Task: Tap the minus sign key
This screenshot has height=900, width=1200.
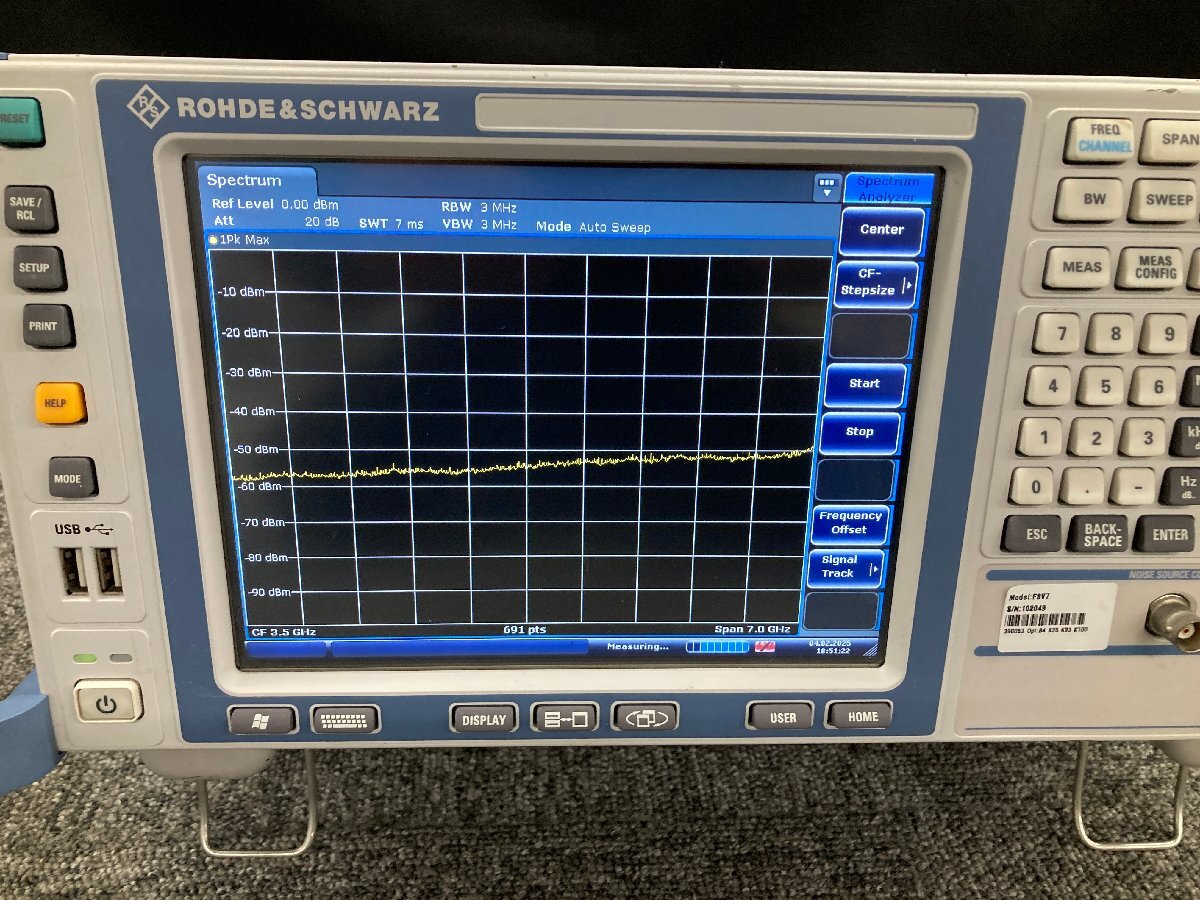Action: 1134,487
